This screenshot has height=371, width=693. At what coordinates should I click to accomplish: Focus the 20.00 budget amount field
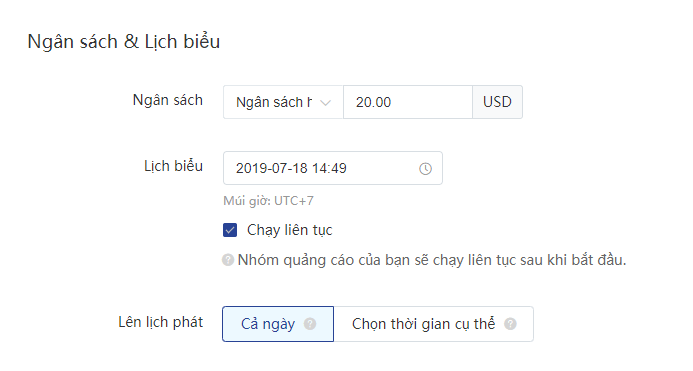[408, 102]
